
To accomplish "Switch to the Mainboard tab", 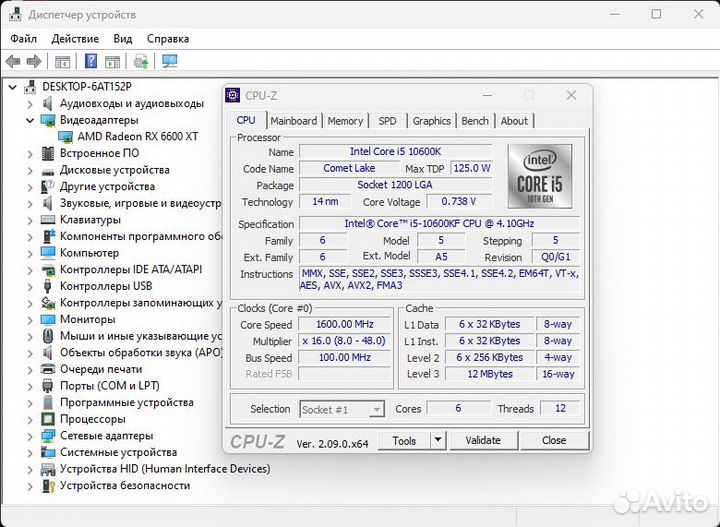I will [x=294, y=121].
